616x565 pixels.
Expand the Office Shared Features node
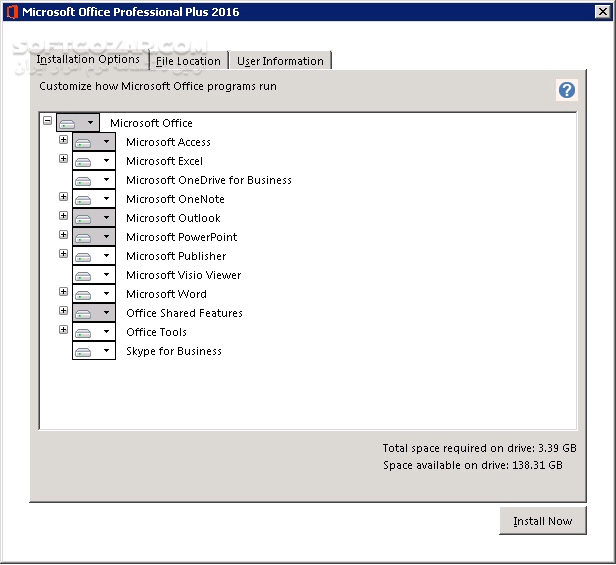[63, 310]
